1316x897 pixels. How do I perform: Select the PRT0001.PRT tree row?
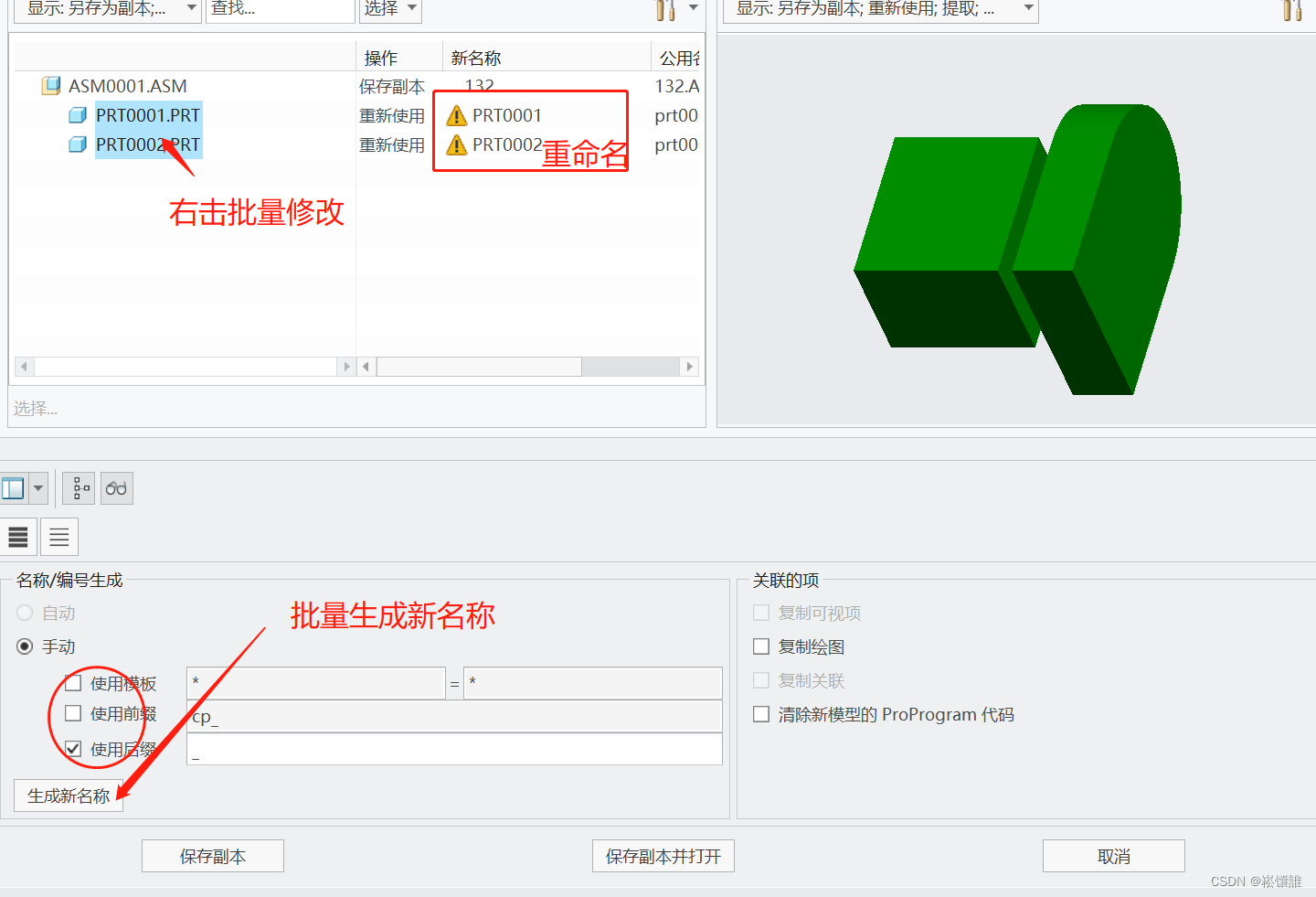[x=148, y=115]
